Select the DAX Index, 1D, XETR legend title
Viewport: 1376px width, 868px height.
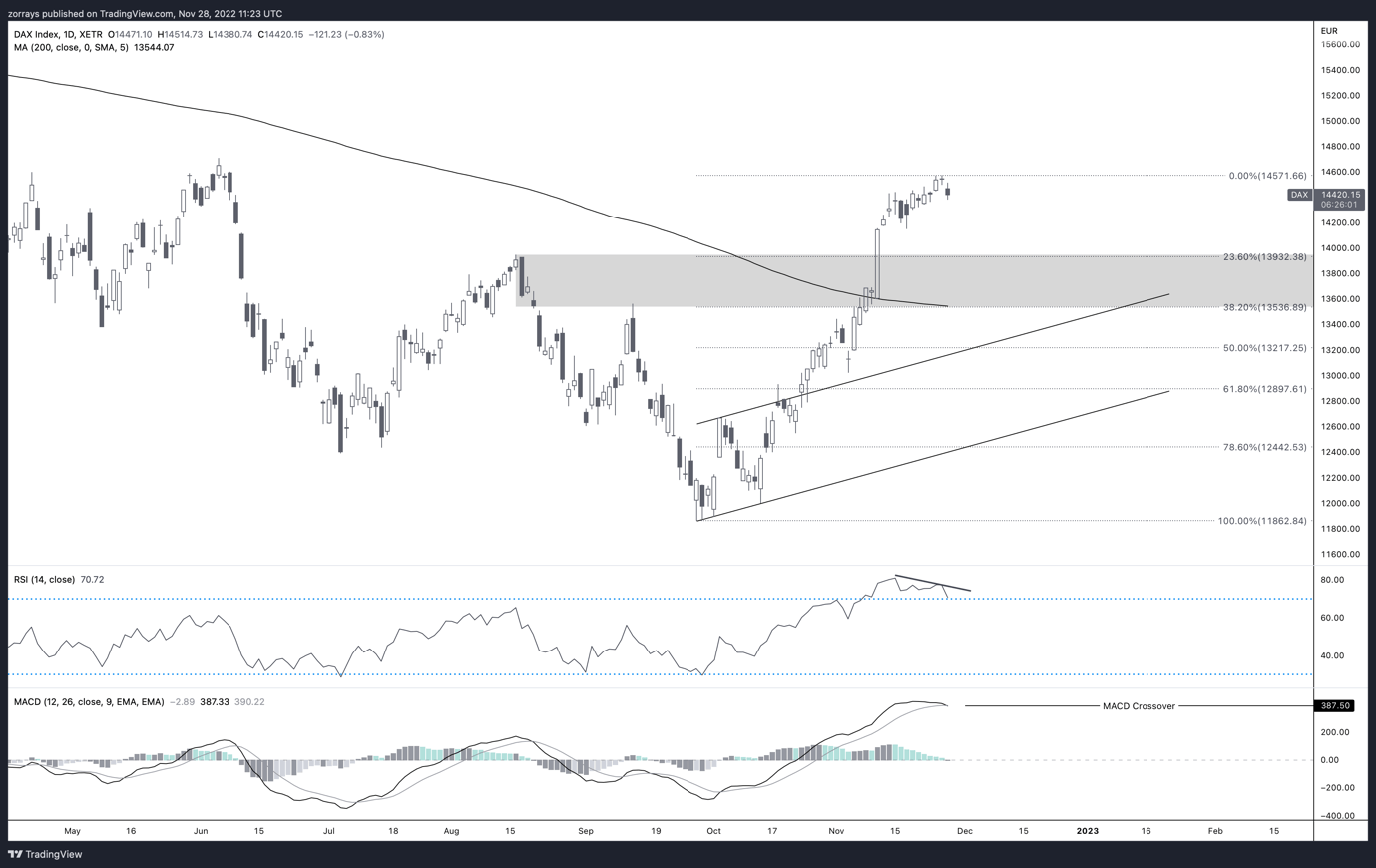click(58, 34)
